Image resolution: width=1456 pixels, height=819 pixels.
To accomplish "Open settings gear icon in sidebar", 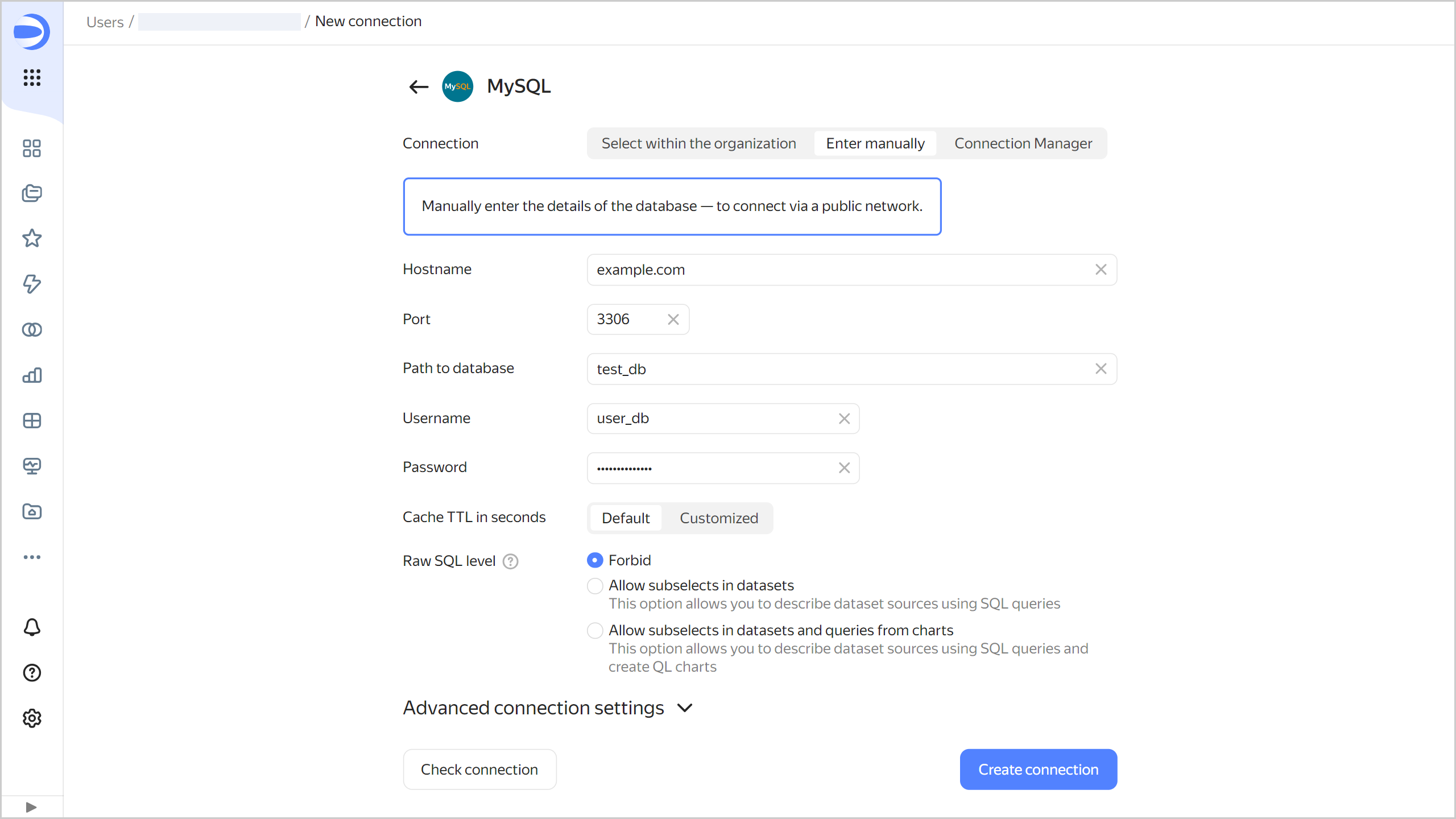I will pyautogui.click(x=32, y=718).
